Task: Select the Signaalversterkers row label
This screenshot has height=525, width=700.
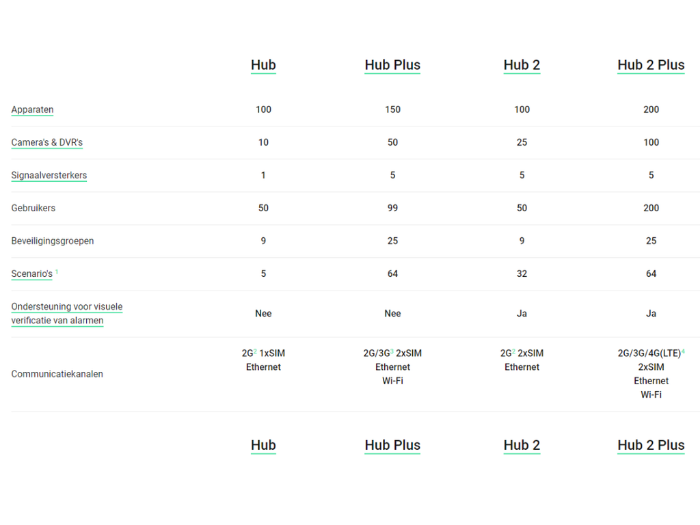Action: click(49, 175)
